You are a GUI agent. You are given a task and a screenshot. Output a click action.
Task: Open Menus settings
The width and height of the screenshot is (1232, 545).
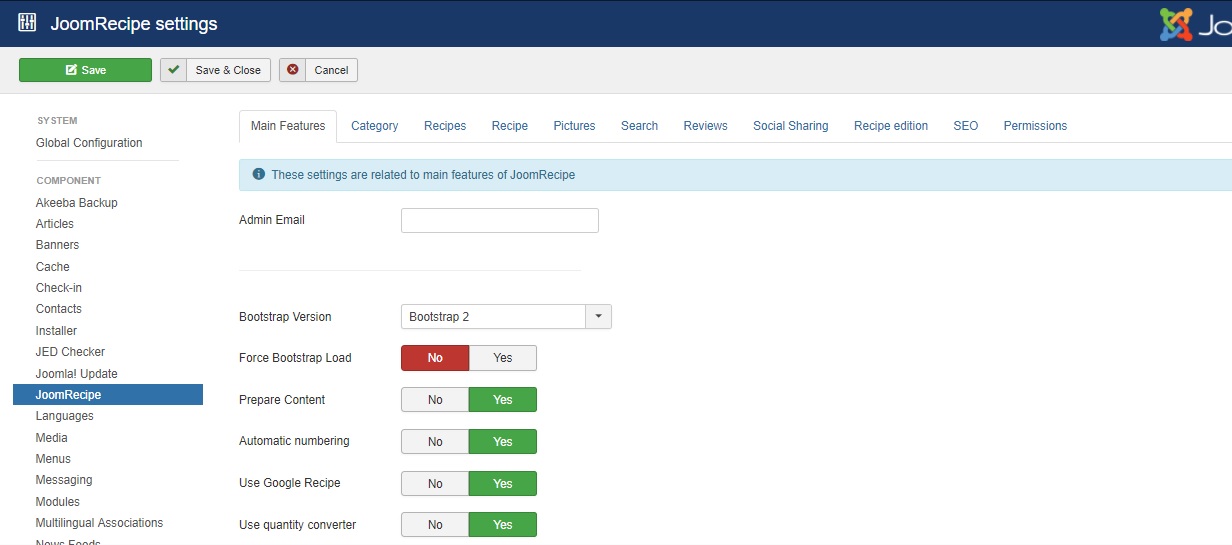tap(53, 459)
